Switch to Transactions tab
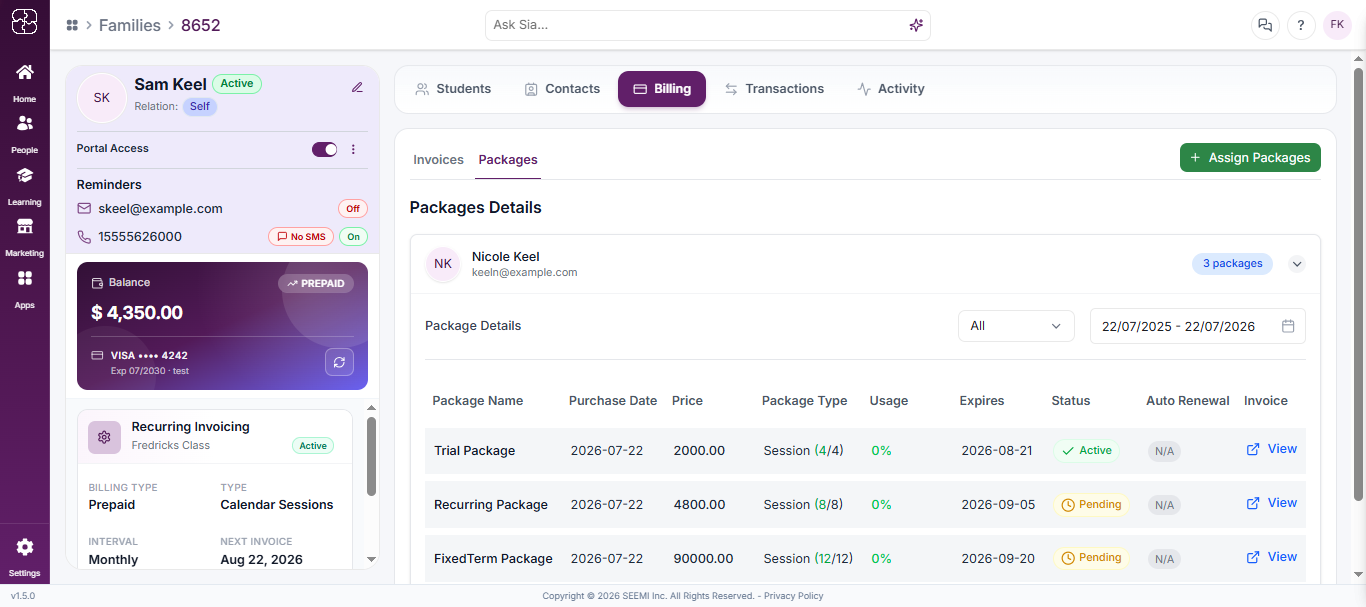Image resolution: width=1366 pixels, height=607 pixels. (774, 89)
